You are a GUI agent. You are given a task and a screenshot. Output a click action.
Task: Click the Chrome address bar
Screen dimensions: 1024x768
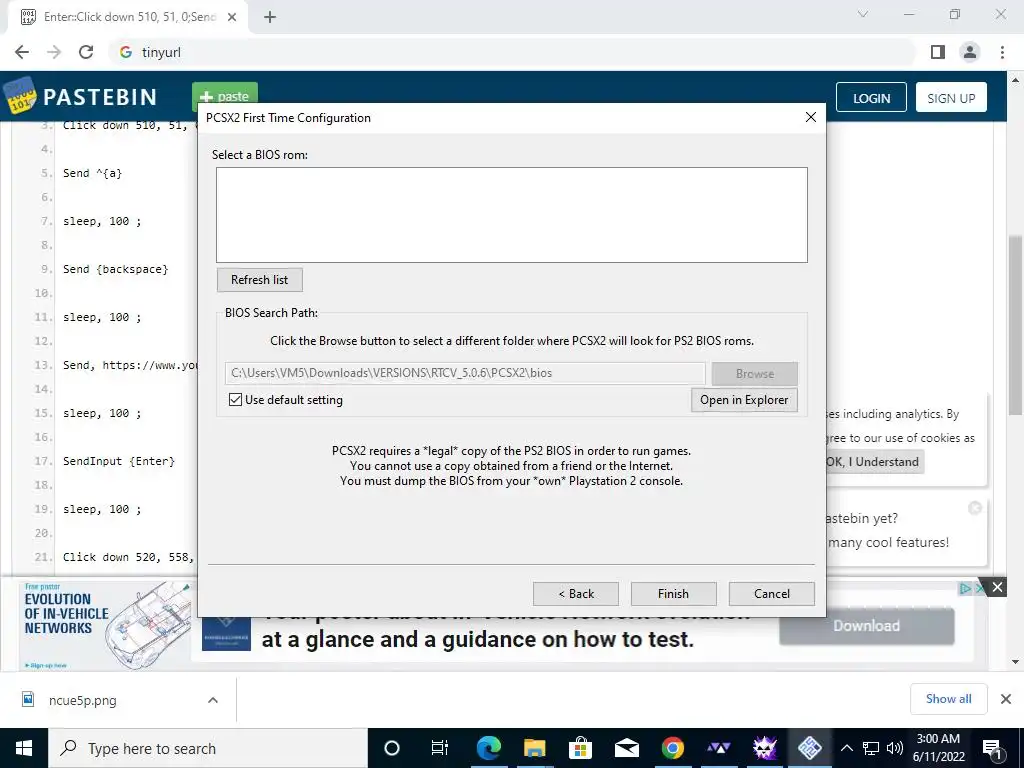click(513, 52)
